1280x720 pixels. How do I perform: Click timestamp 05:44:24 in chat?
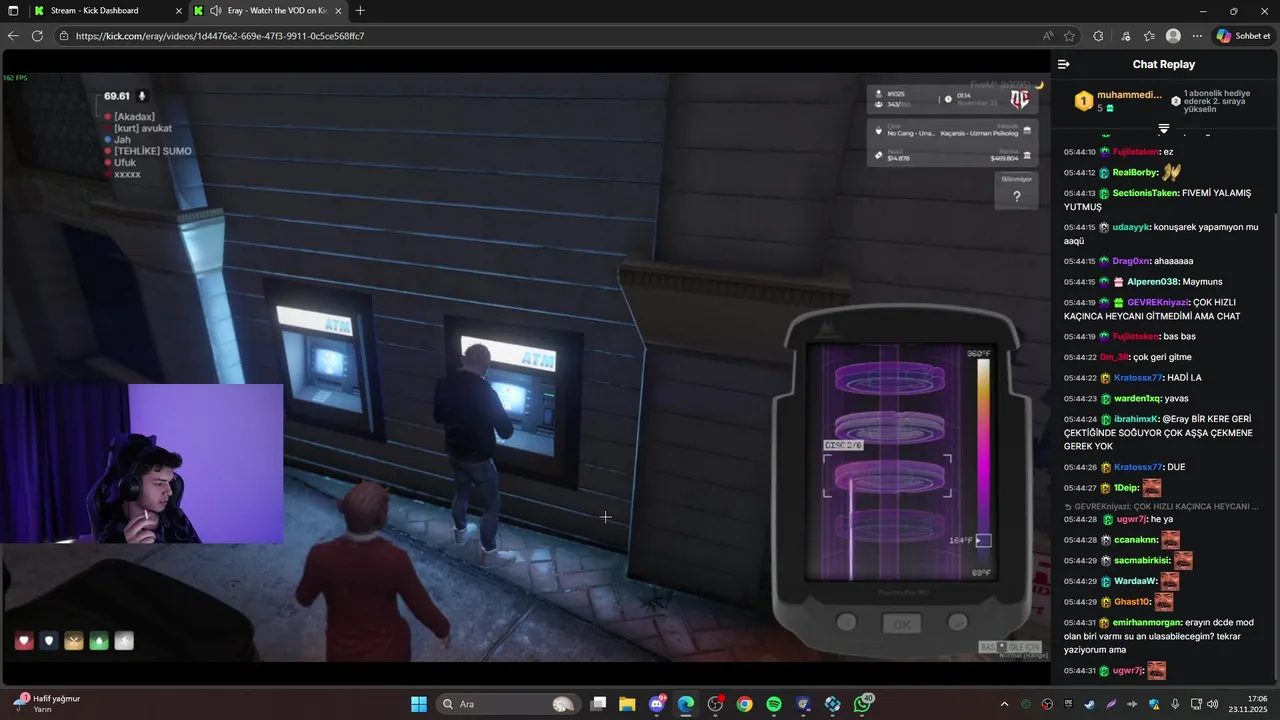tap(1080, 419)
